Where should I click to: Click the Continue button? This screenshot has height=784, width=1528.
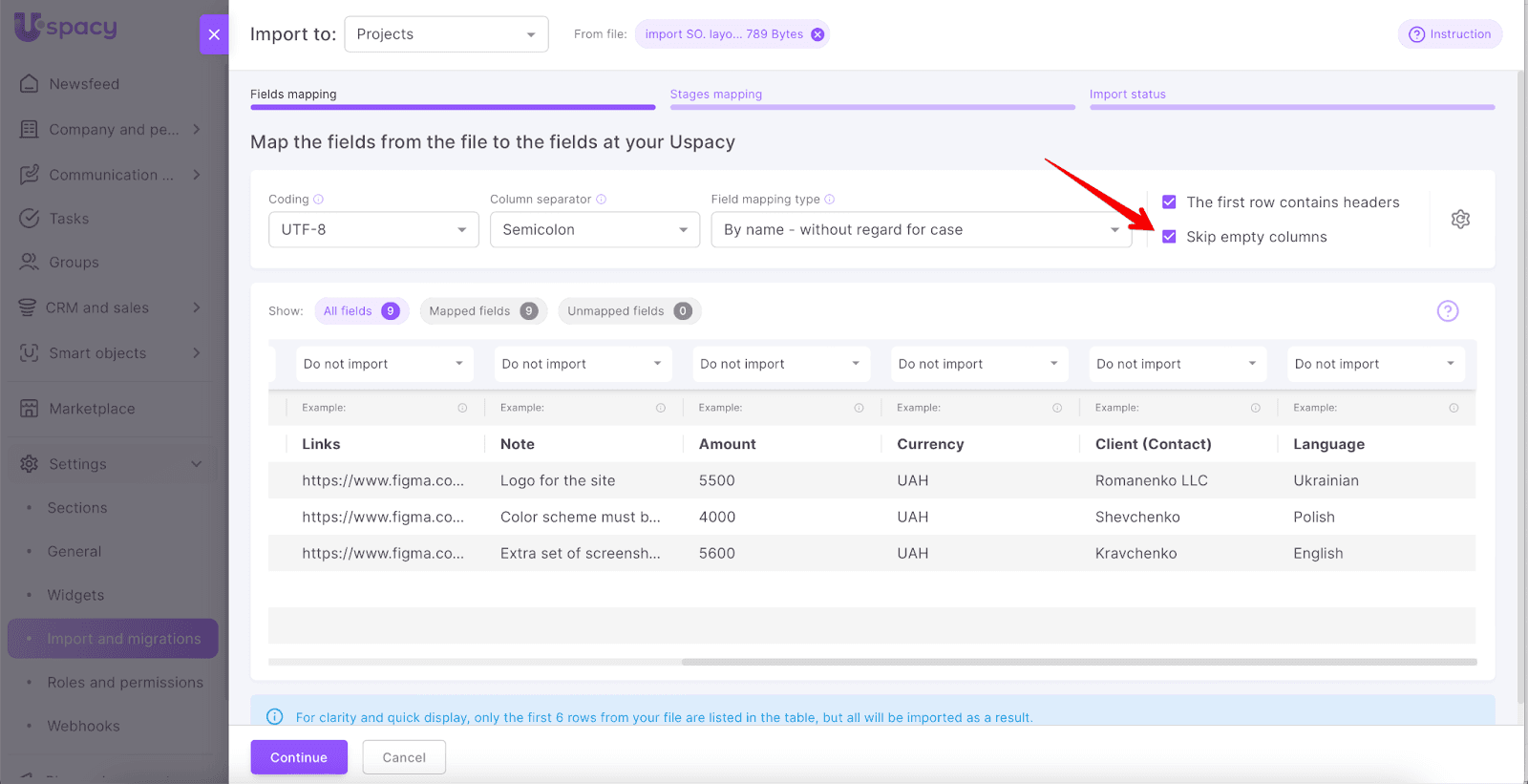click(x=299, y=757)
